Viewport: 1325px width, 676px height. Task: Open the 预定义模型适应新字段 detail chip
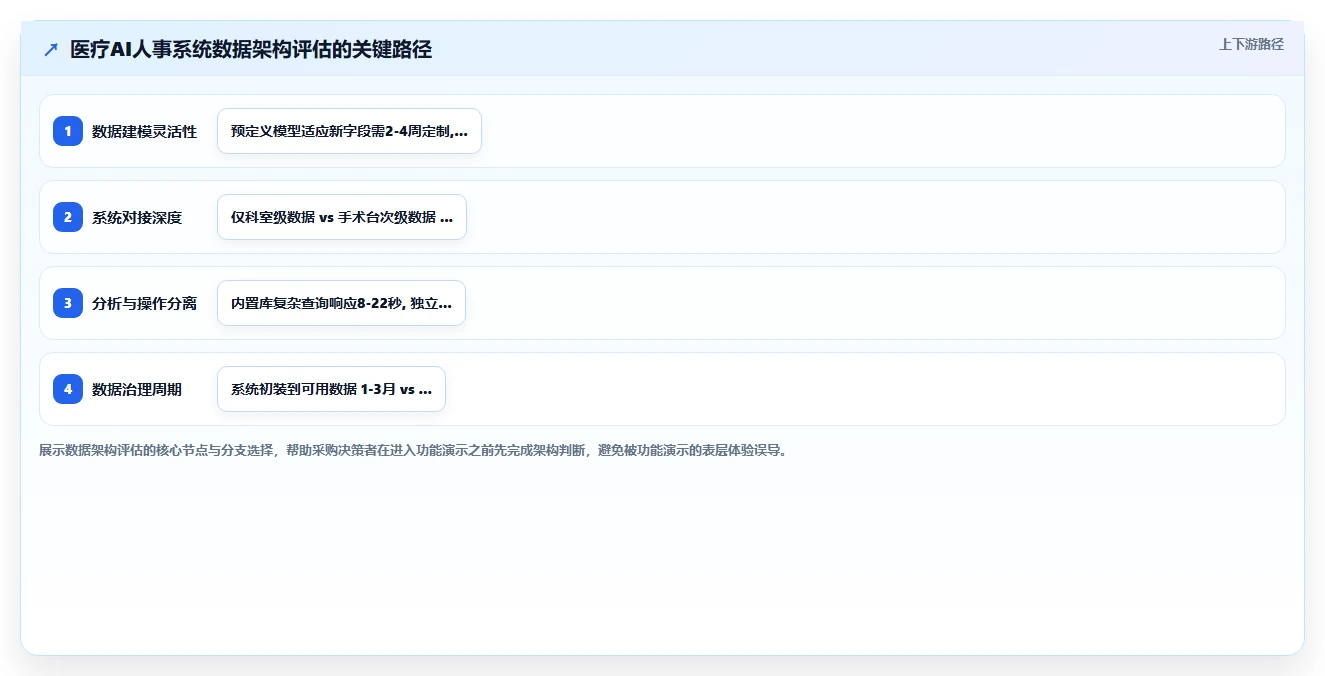[349, 131]
